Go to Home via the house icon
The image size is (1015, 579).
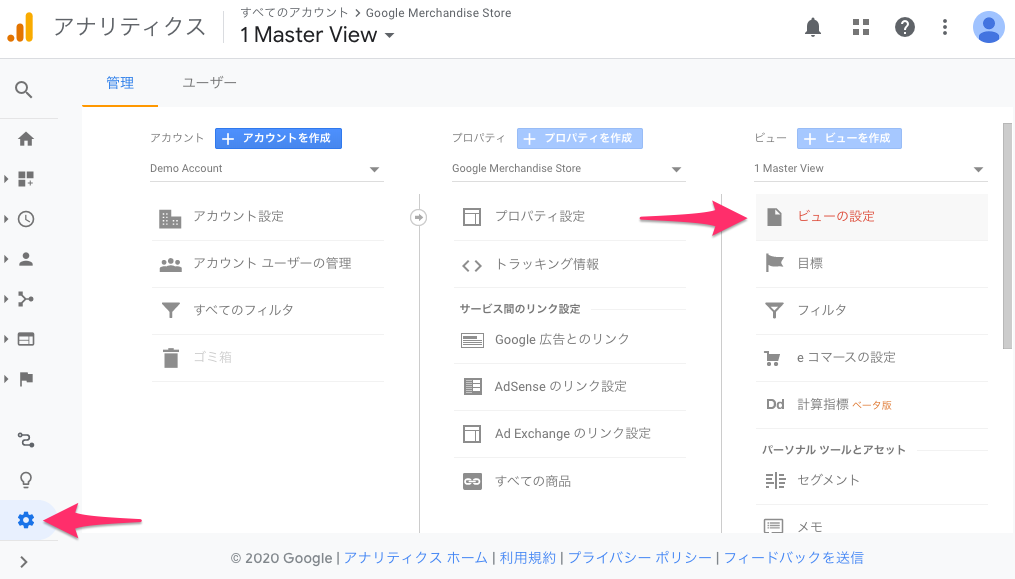tap(26, 139)
